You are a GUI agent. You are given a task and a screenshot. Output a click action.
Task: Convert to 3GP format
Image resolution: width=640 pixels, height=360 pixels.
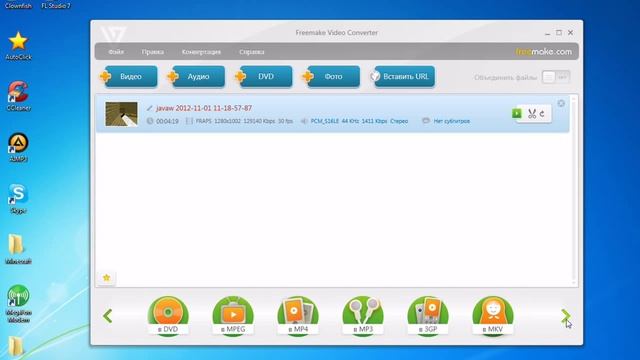428,316
